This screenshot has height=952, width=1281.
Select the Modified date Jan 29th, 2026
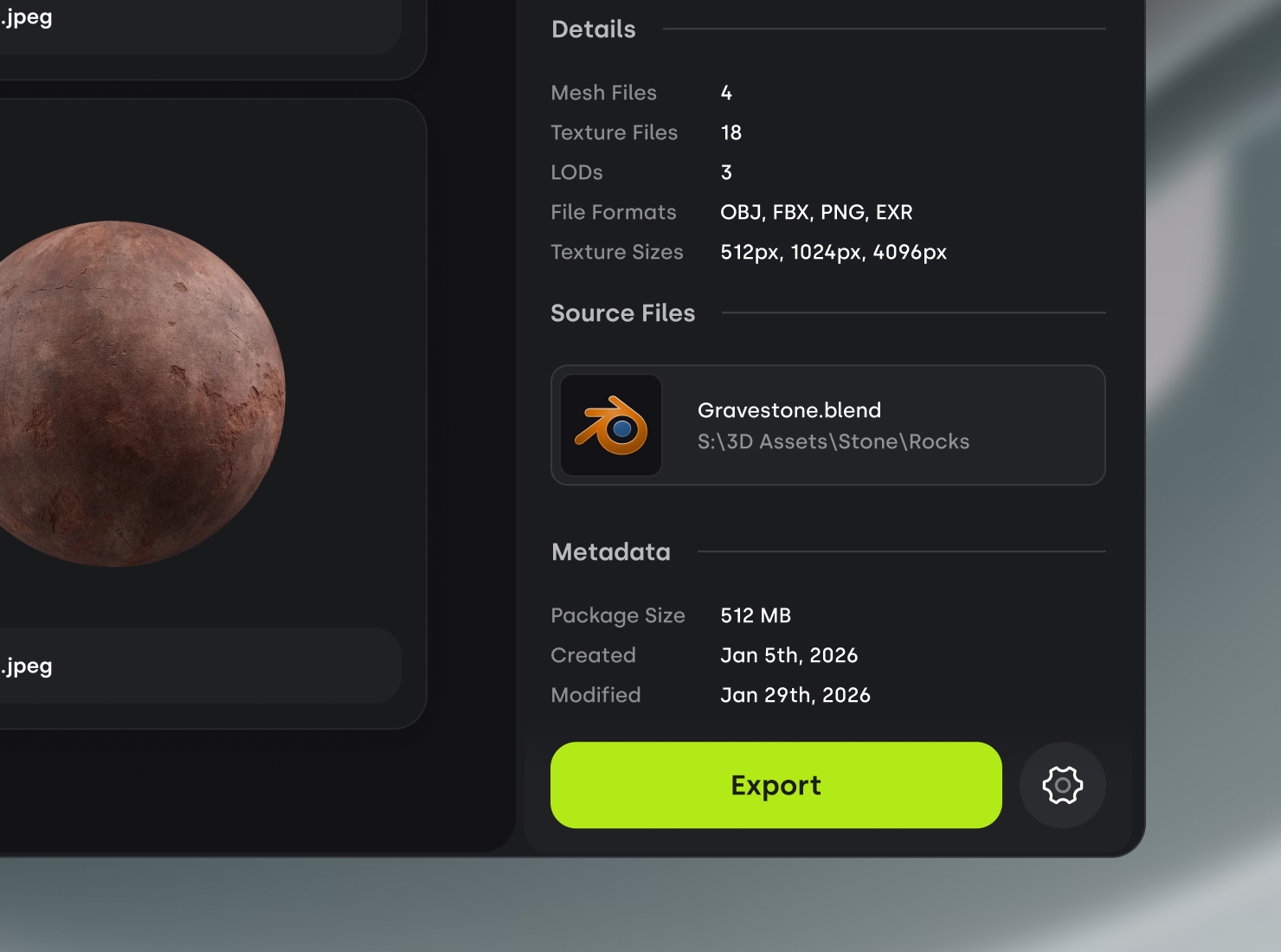pos(795,695)
